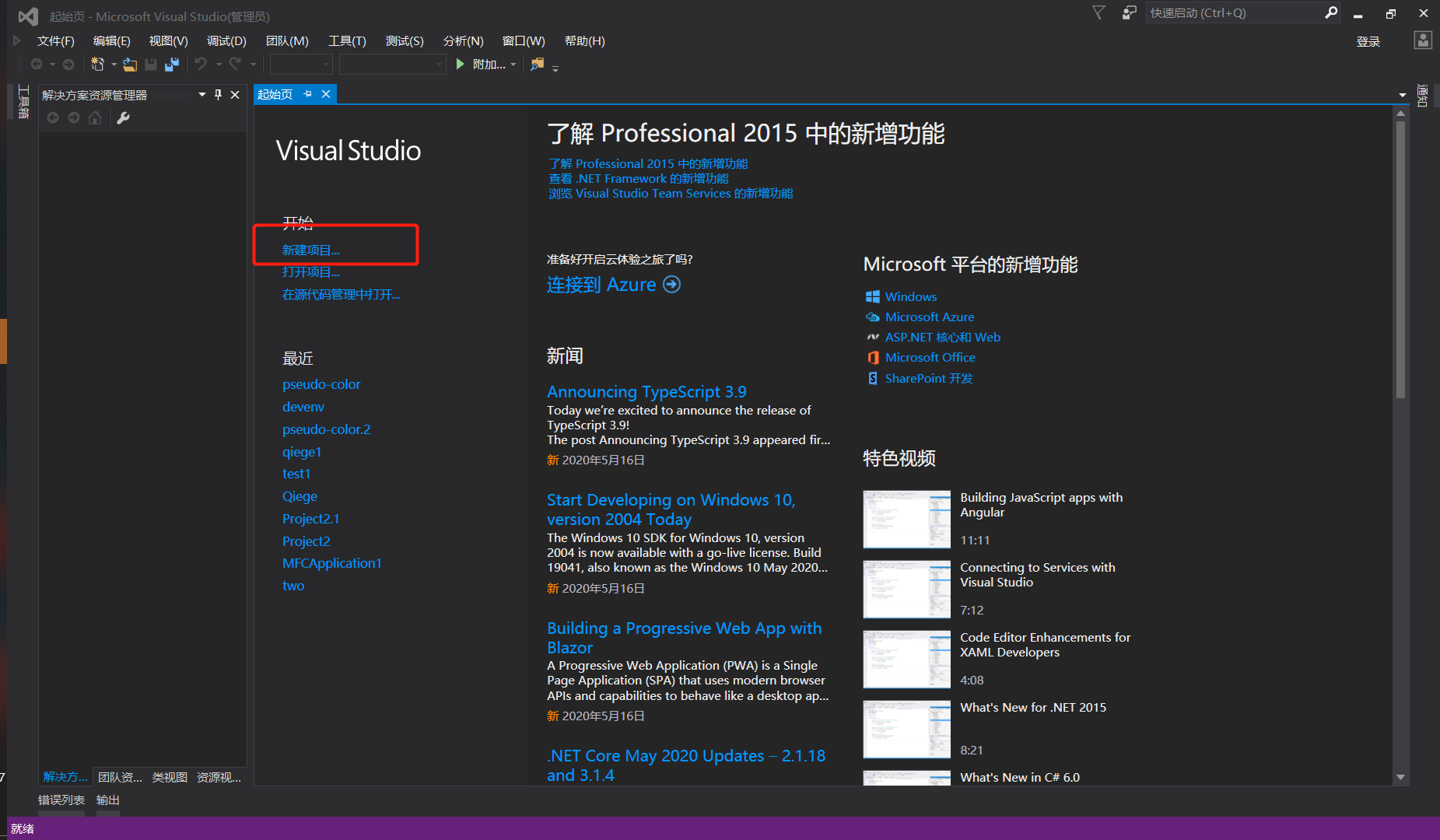Click the Undo arrow icon
Viewport: 1440px width, 840px height.
201,65
